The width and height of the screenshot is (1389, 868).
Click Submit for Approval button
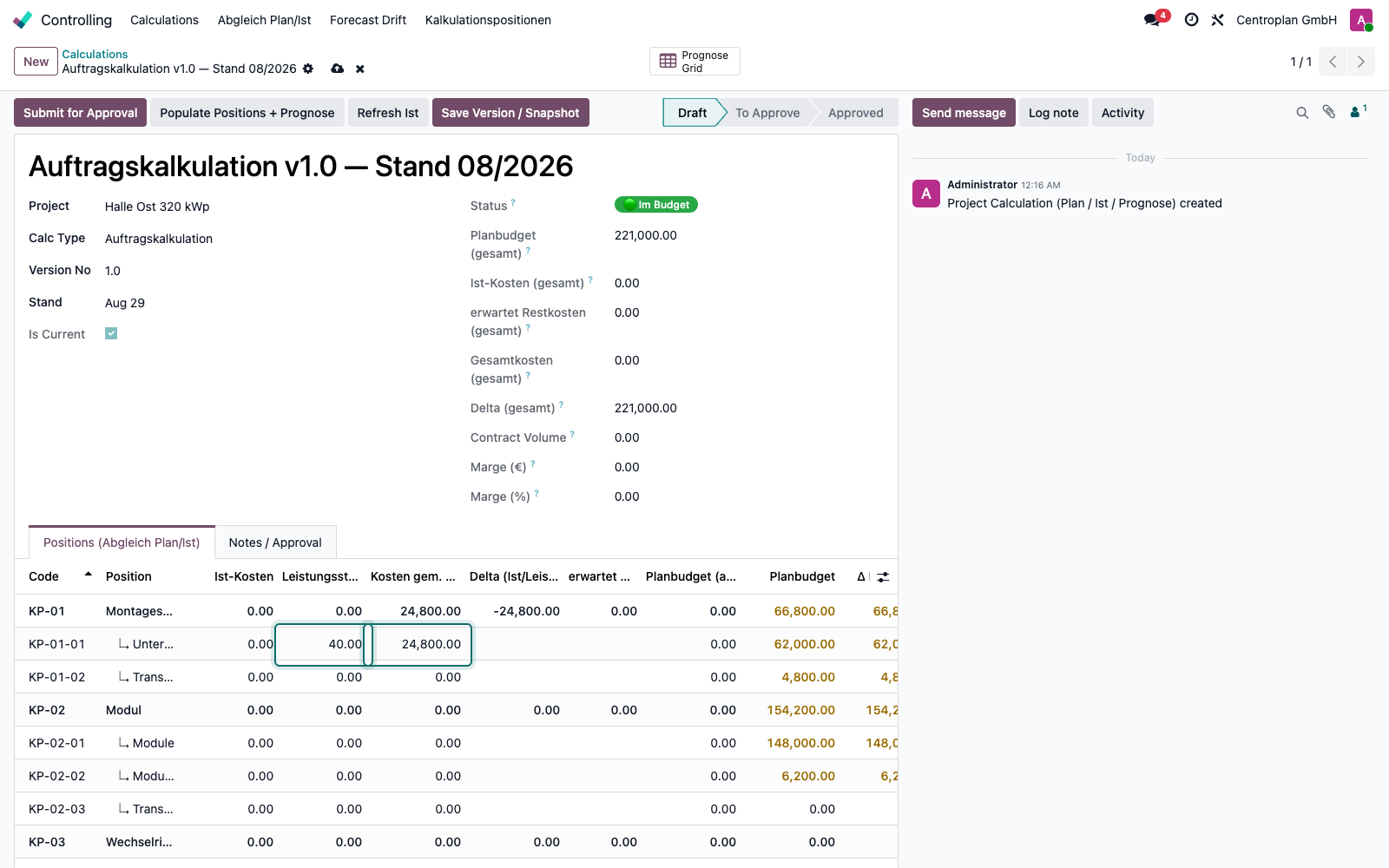(x=81, y=113)
